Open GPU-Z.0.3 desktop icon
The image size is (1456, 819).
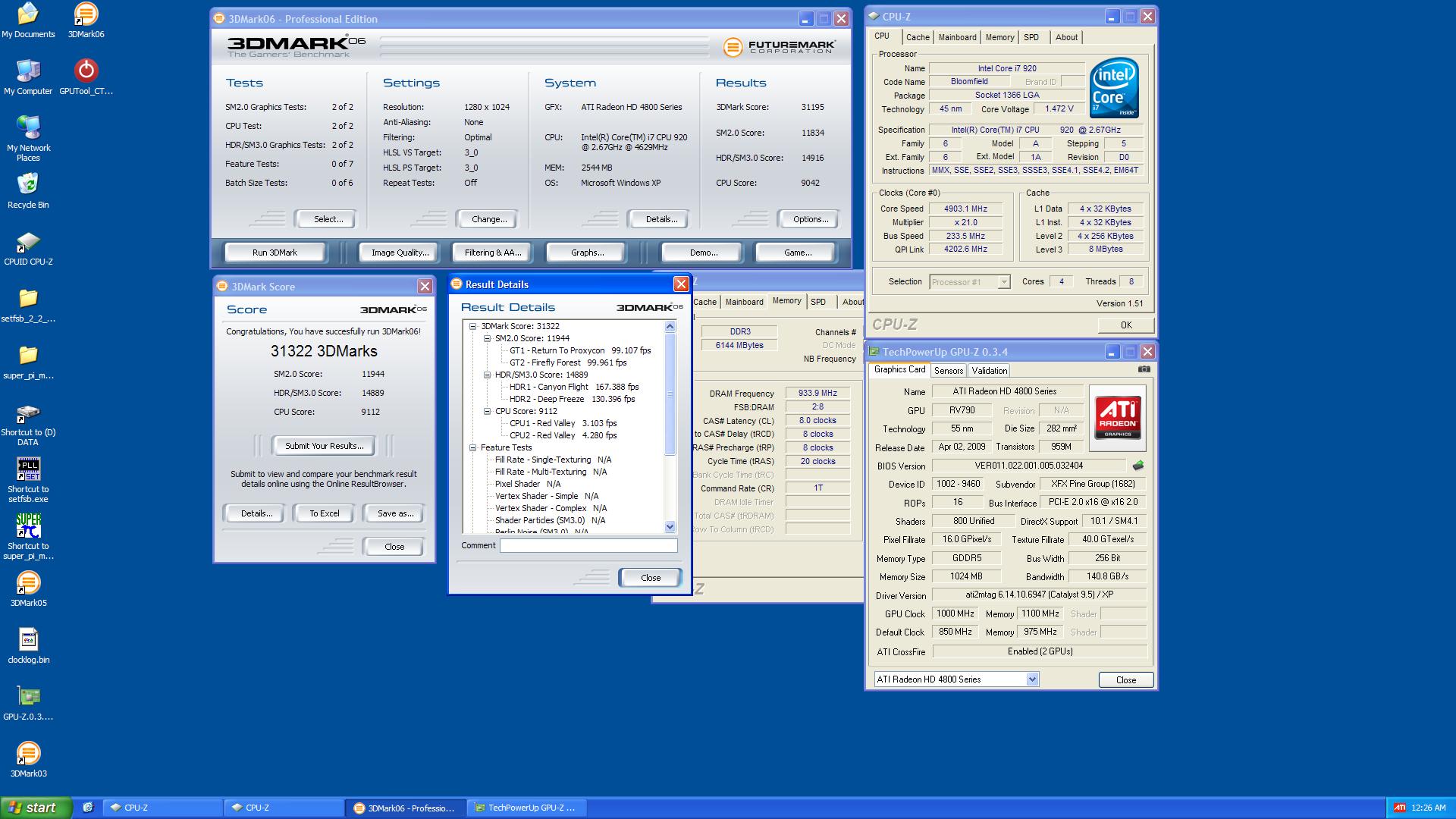click(x=28, y=703)
